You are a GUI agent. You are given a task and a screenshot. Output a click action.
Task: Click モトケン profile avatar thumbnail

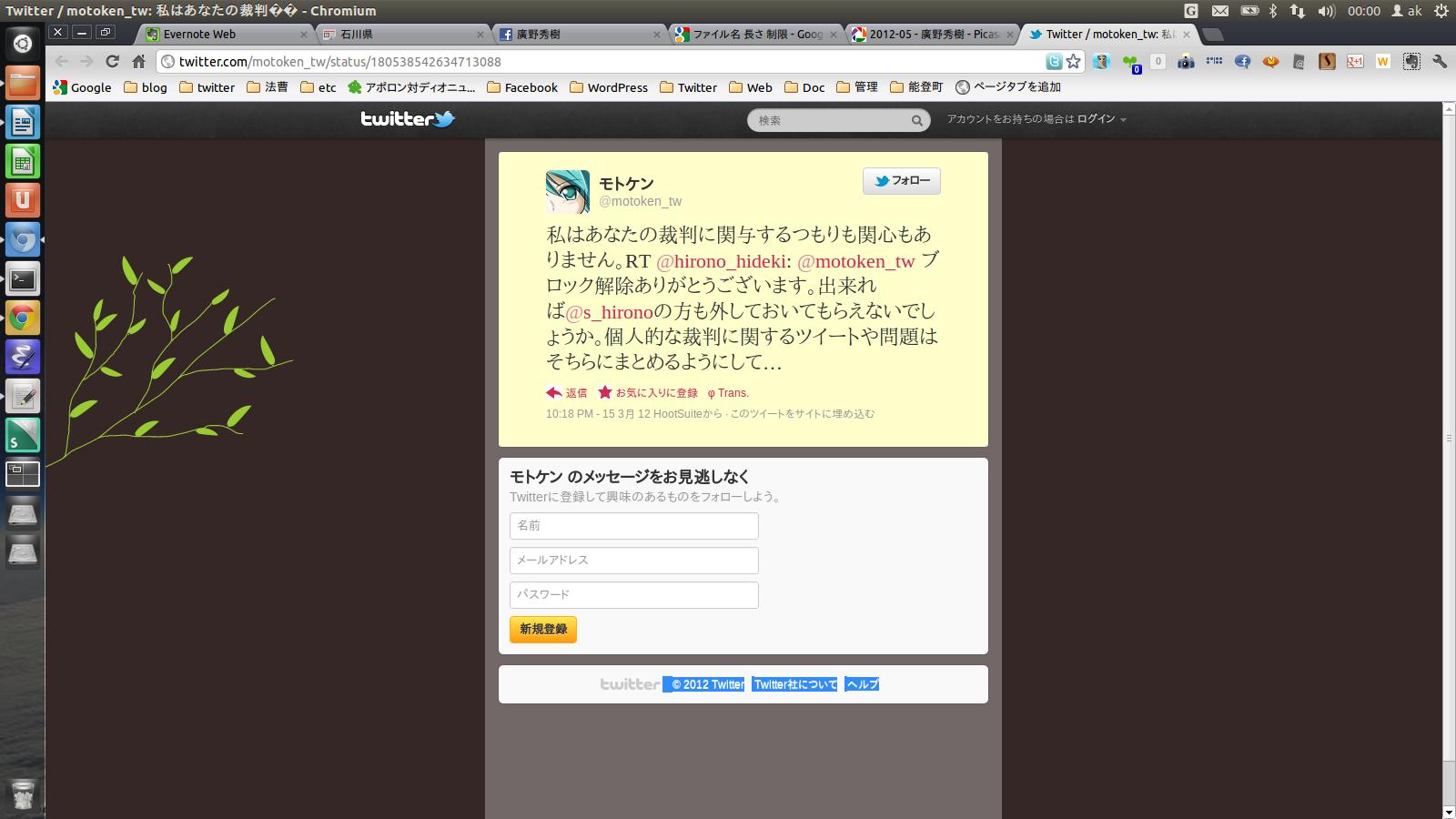click(x=568, y=192)
